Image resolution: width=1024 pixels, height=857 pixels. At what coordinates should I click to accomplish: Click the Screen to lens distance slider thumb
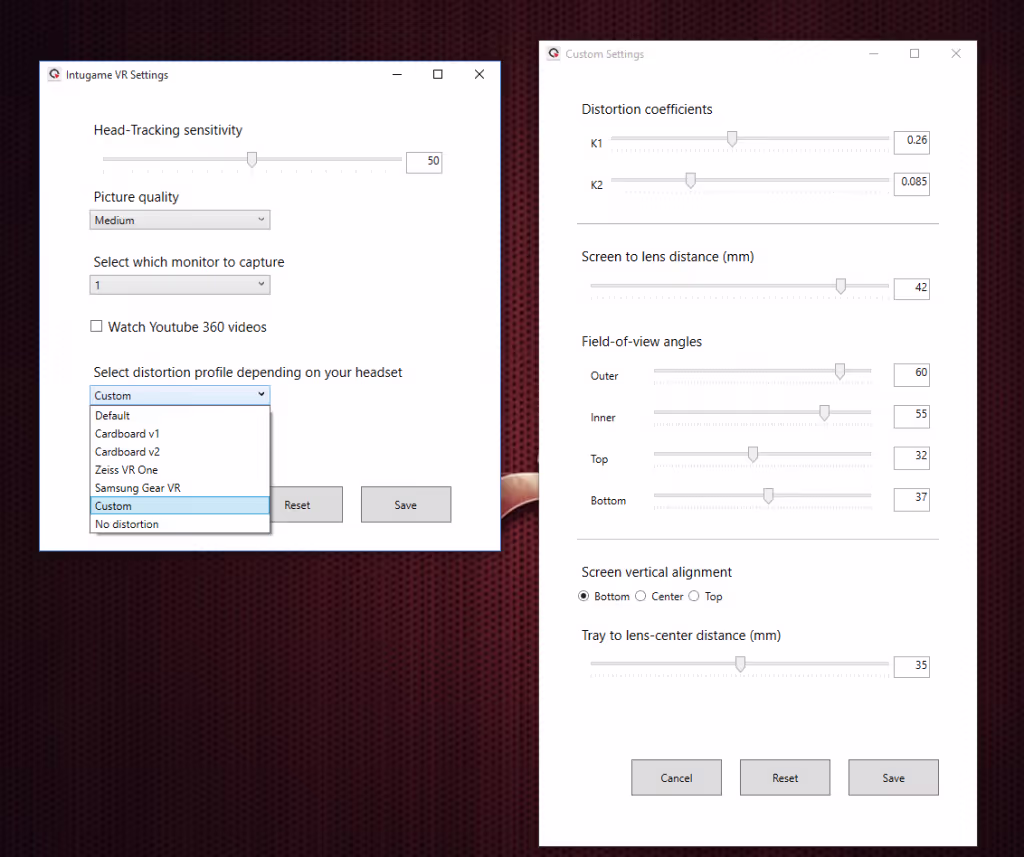[x=840, y=286]
